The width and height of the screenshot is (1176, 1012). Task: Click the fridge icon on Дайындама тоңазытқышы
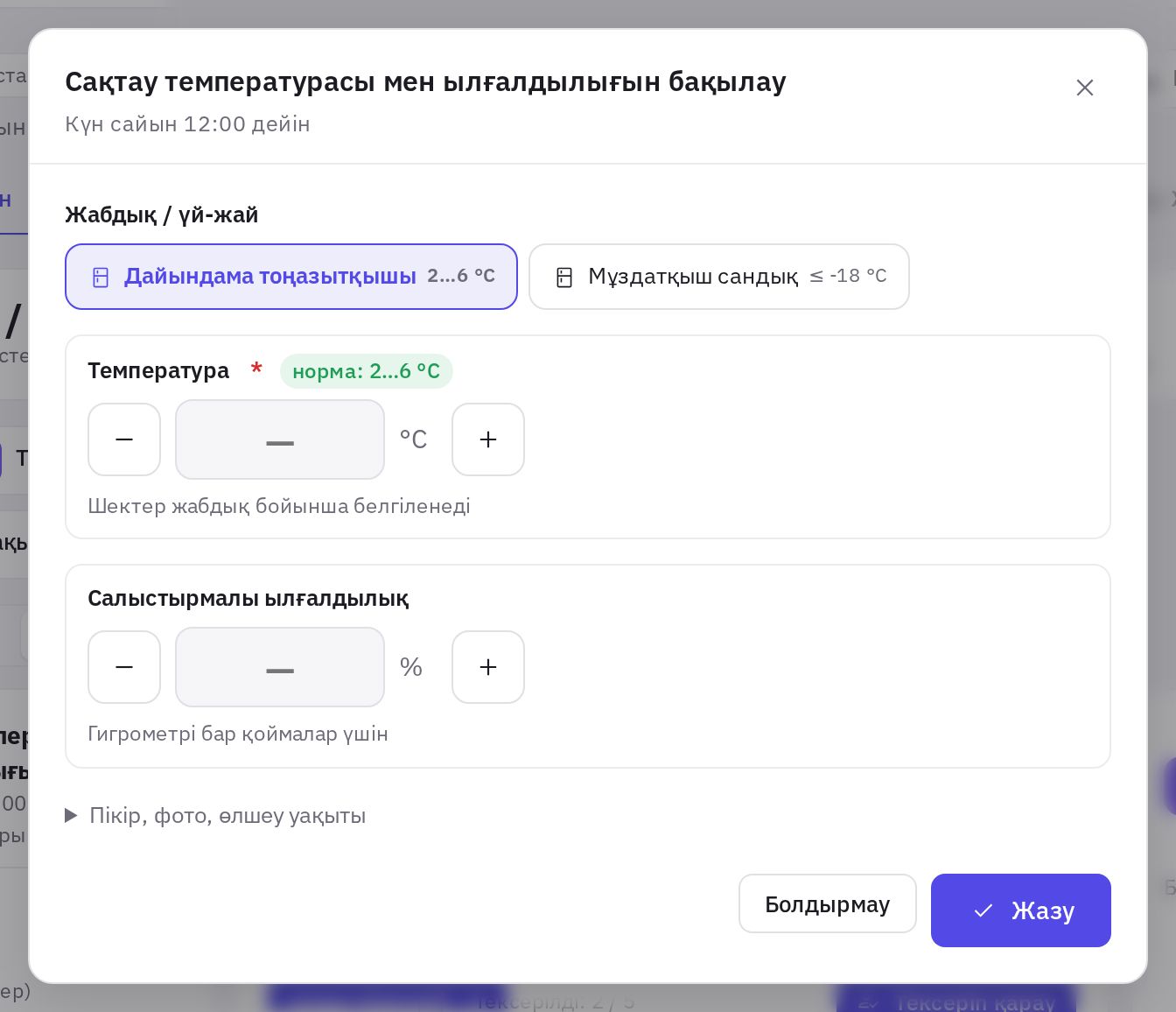pos(101,278)
